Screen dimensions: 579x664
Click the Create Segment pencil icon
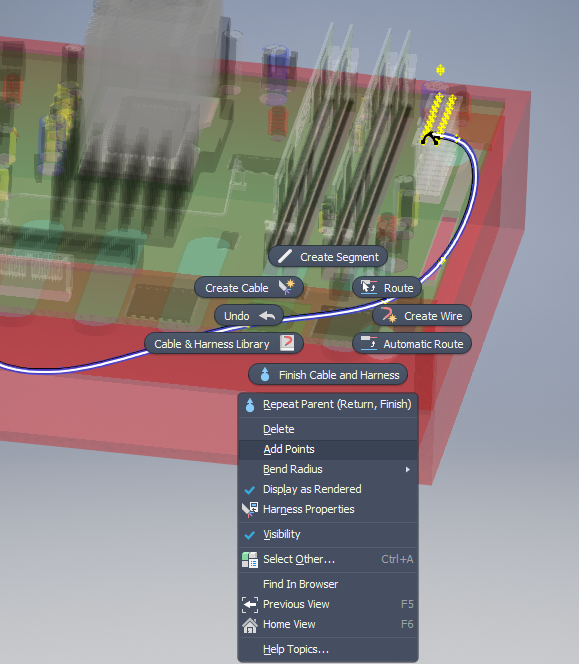pyautogui.click(x=285, y=256)
